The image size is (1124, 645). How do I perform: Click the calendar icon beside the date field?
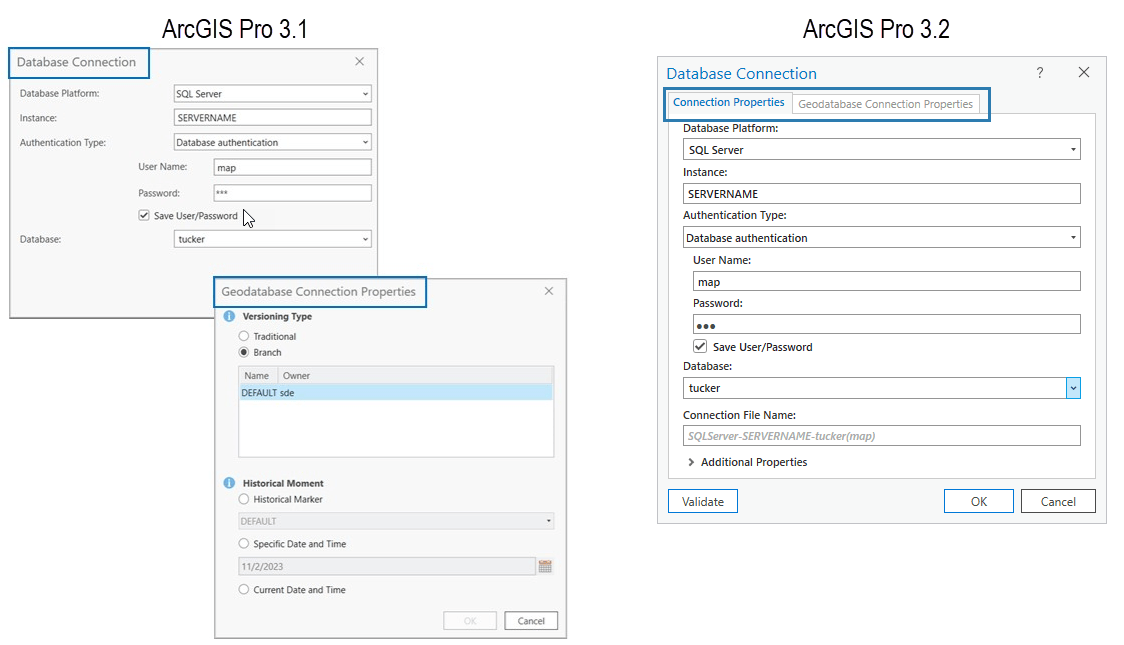click(545, 566)
